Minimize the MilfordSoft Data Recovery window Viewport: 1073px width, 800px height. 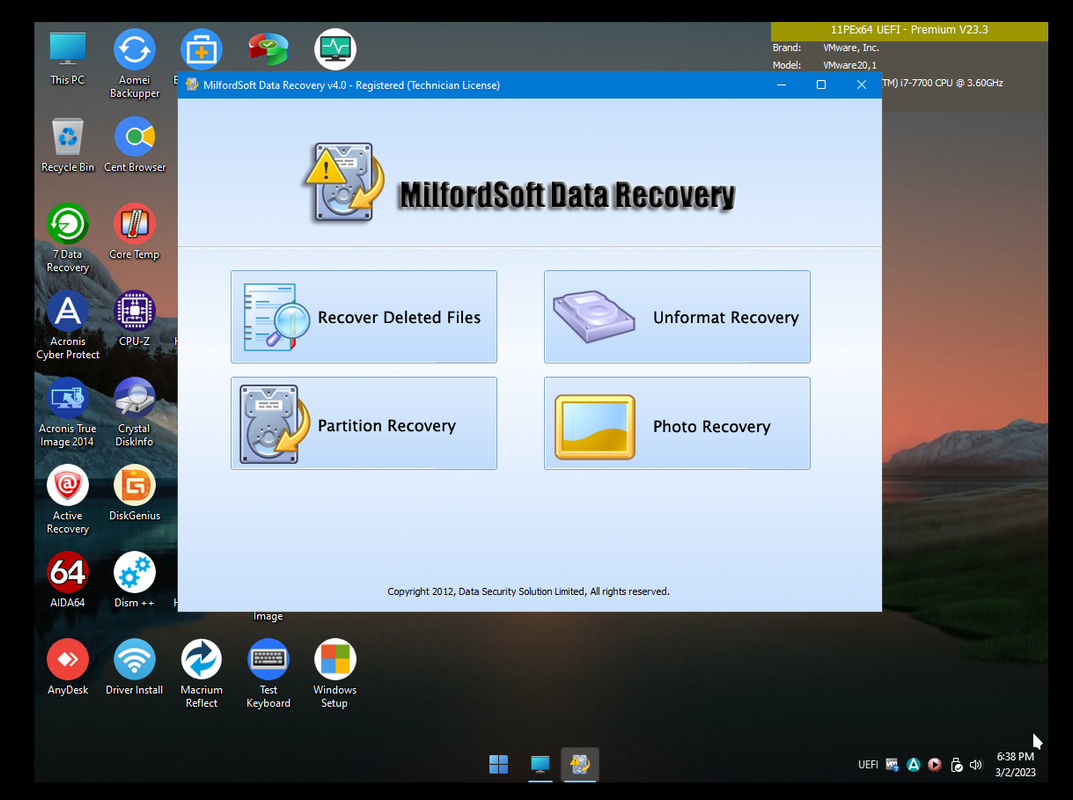pos(781,85)
